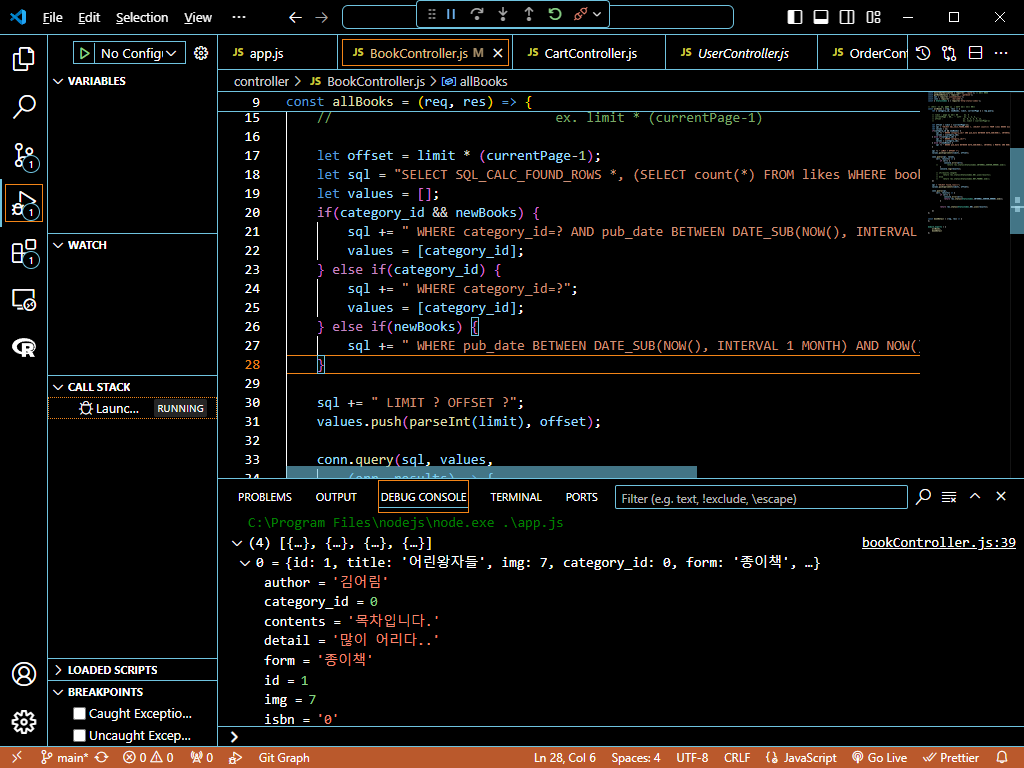This screenshot has width=1024, height=768.
Task: Open the File menu
Action: tap(52, 18)
